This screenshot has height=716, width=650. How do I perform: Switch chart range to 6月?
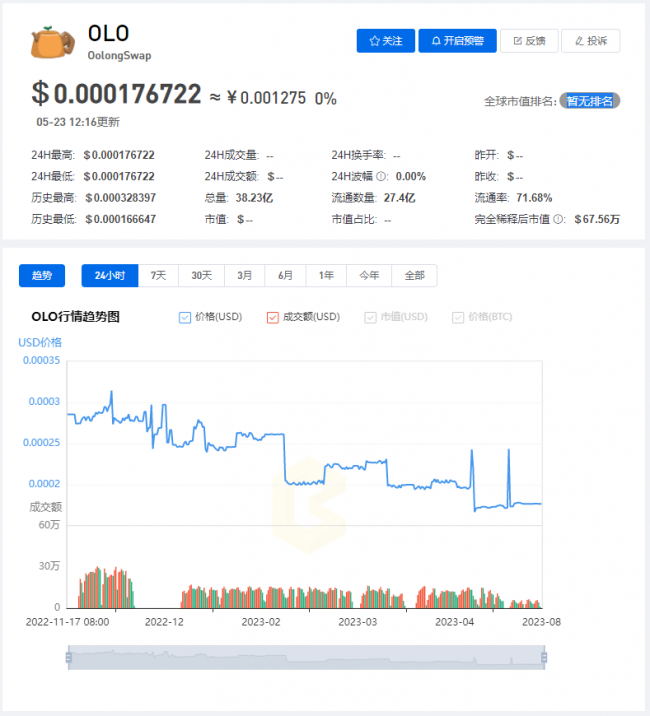285,276
